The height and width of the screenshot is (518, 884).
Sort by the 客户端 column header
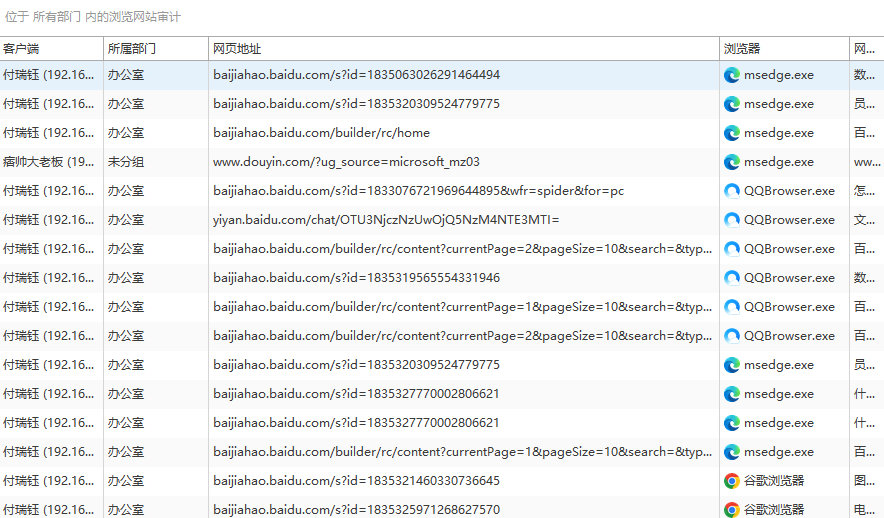pyautogui.click(x=52, y=49)
